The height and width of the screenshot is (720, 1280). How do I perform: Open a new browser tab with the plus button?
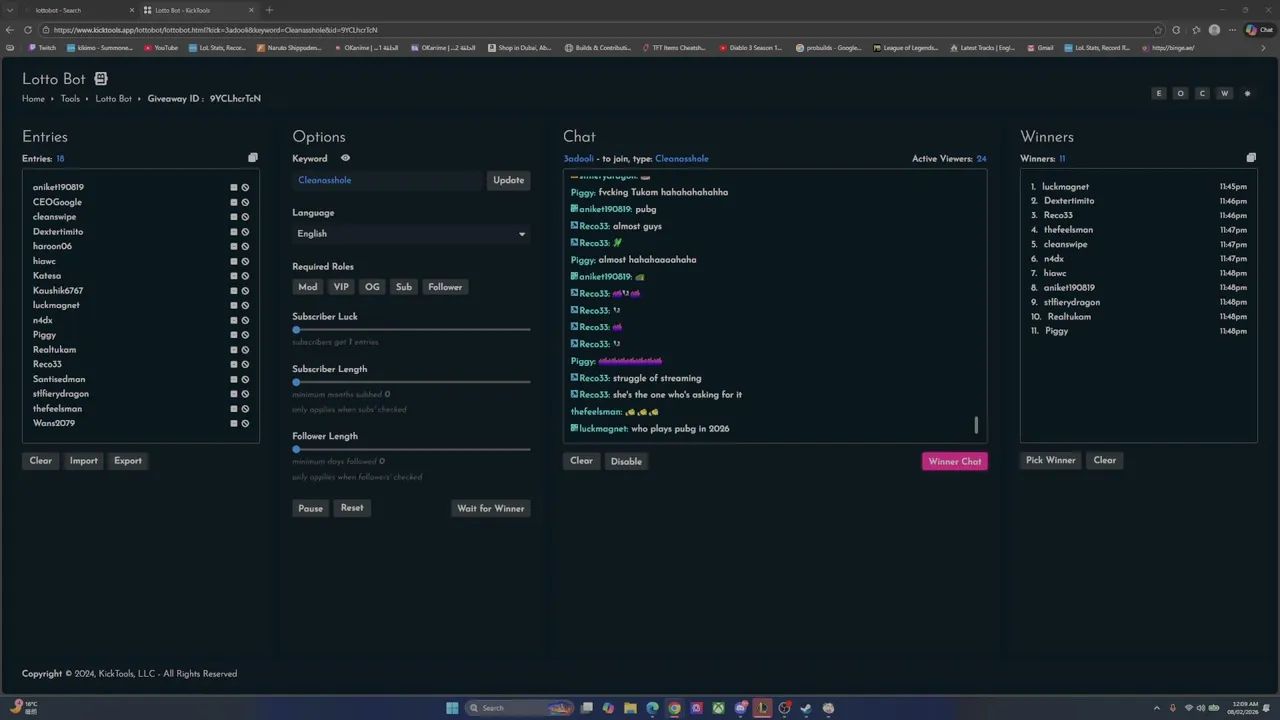269,10
